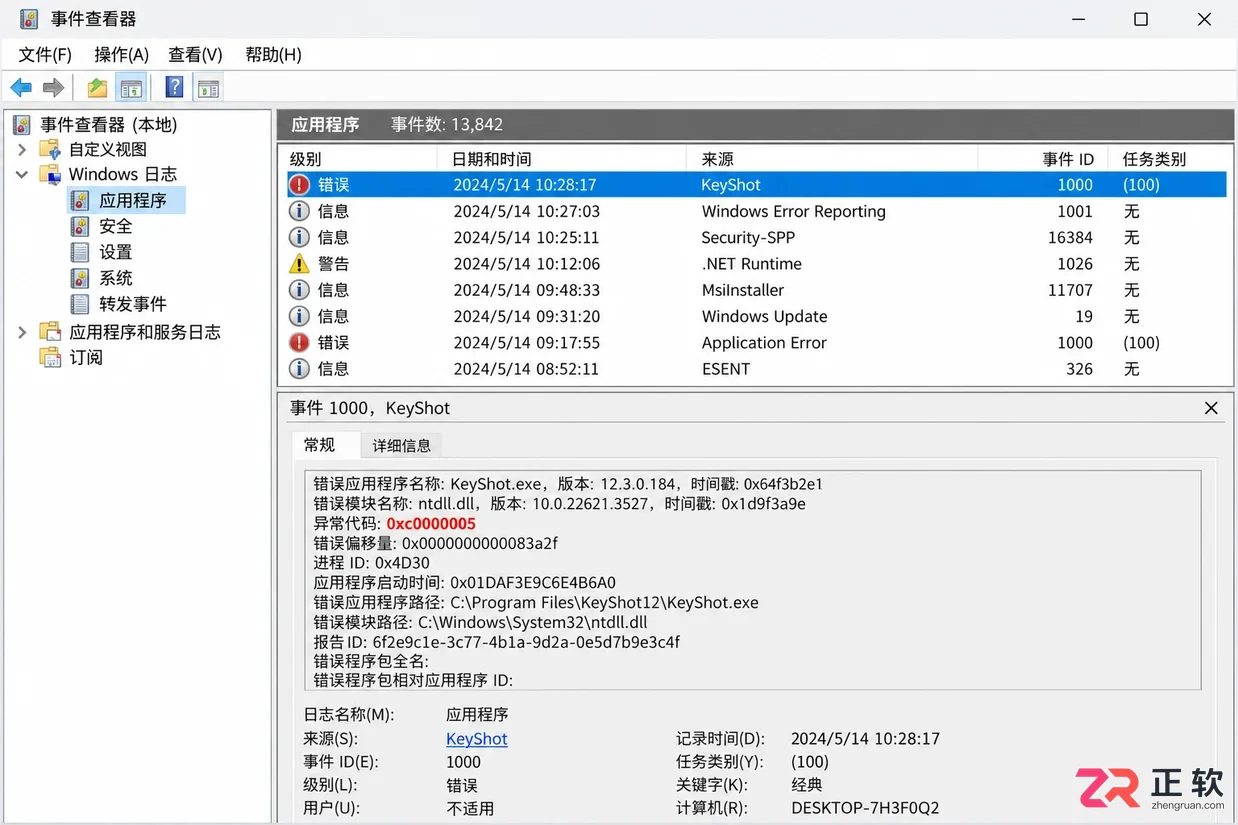Click the 错误应用程序路径 KeyShot.exe line
Viewport: 1238px width, 825px height.
click(536, 602)
